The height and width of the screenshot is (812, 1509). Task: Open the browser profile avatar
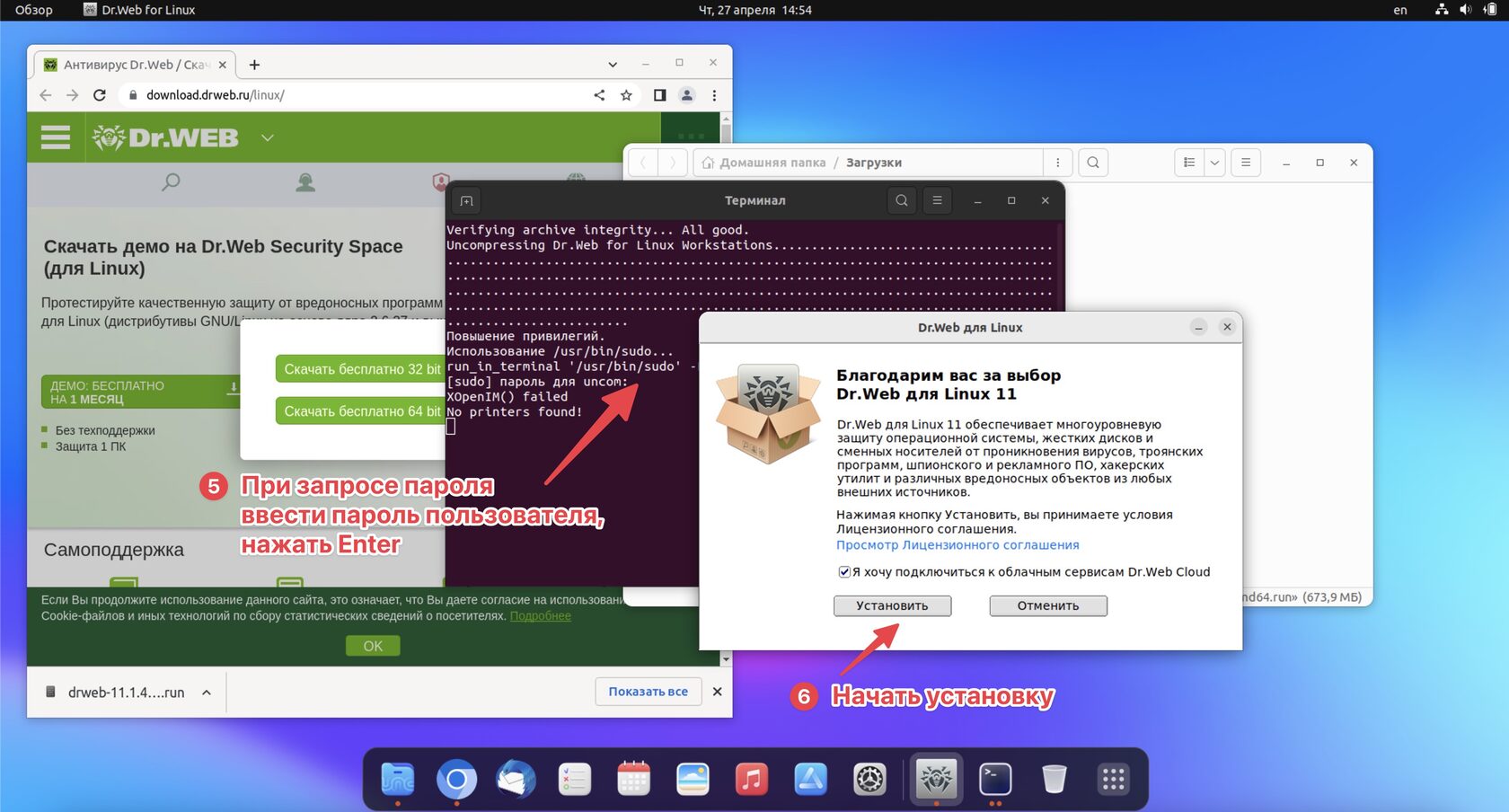coord(687,95)
